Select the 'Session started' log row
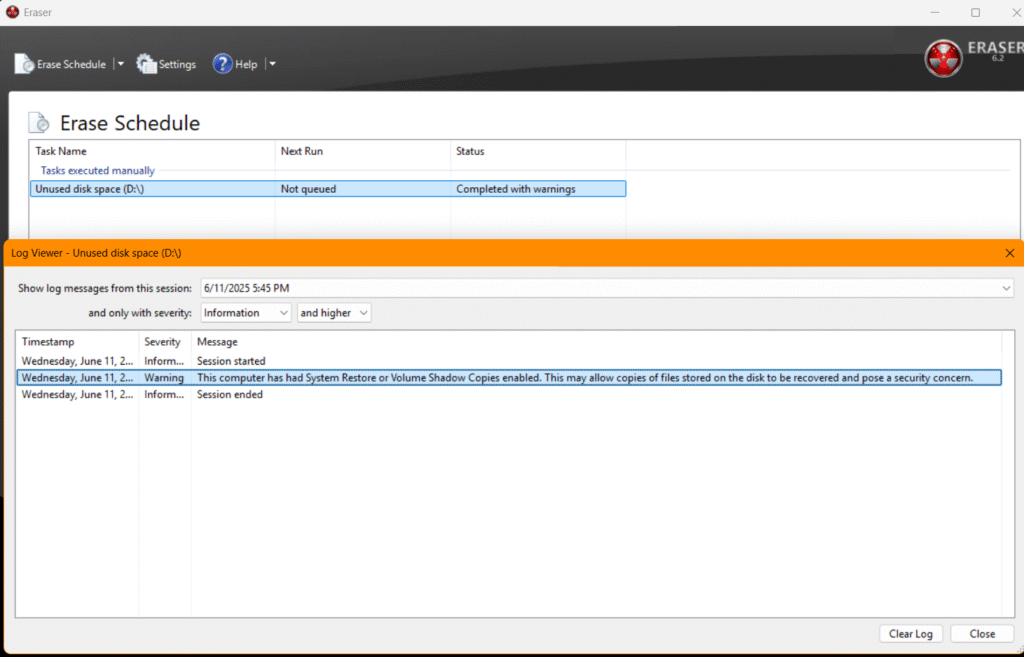Viewport: 1024px width, 657px height. click(x=509, y=361)
